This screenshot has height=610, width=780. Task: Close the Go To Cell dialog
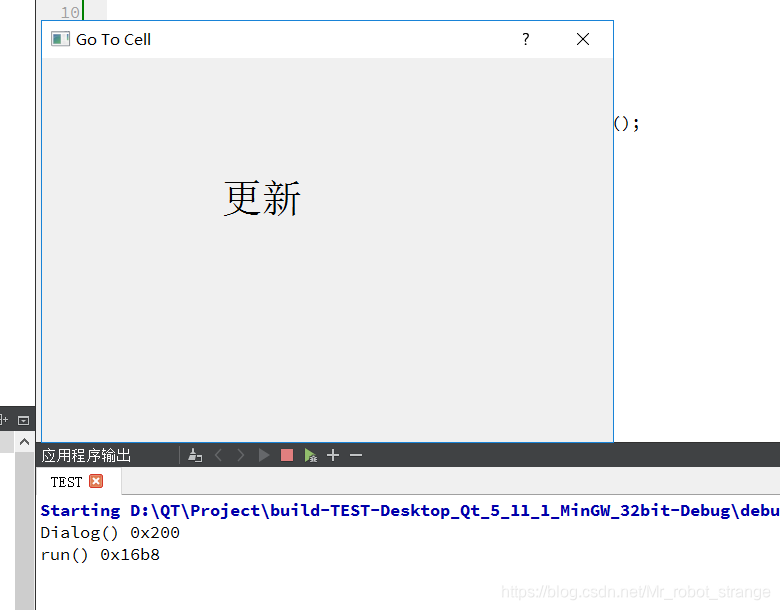pyautogui.click(x=583, y=39)
